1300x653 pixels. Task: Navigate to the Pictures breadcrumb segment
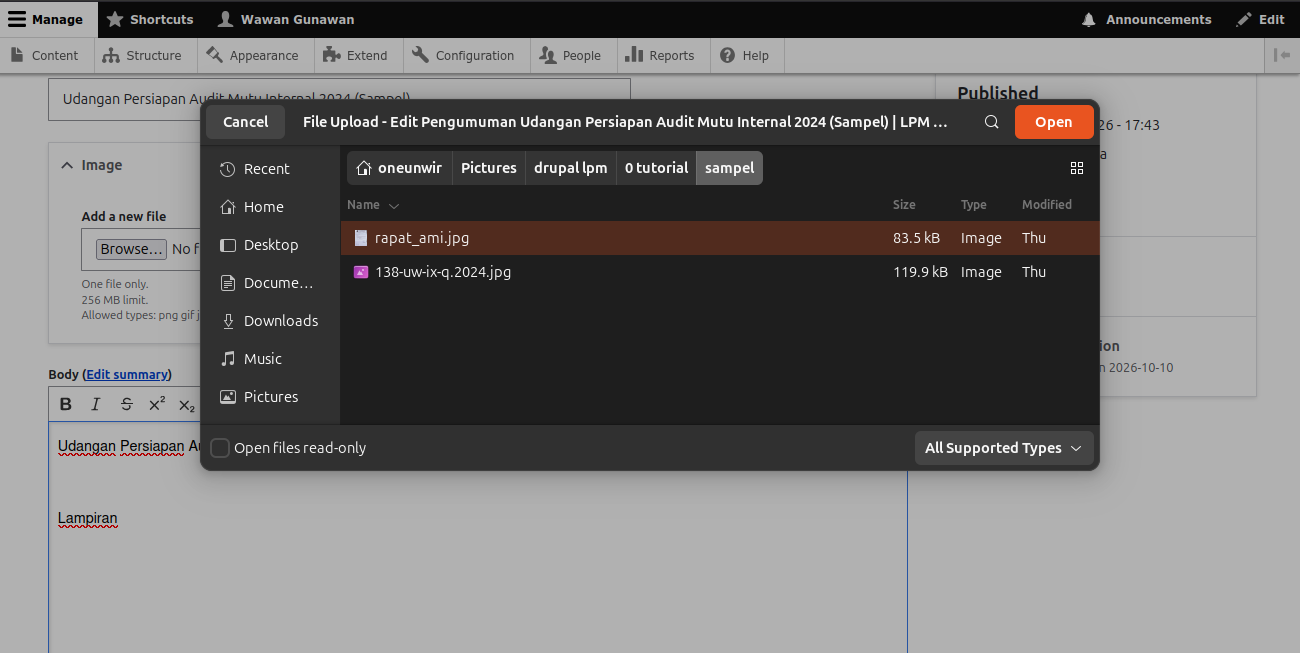489,168
